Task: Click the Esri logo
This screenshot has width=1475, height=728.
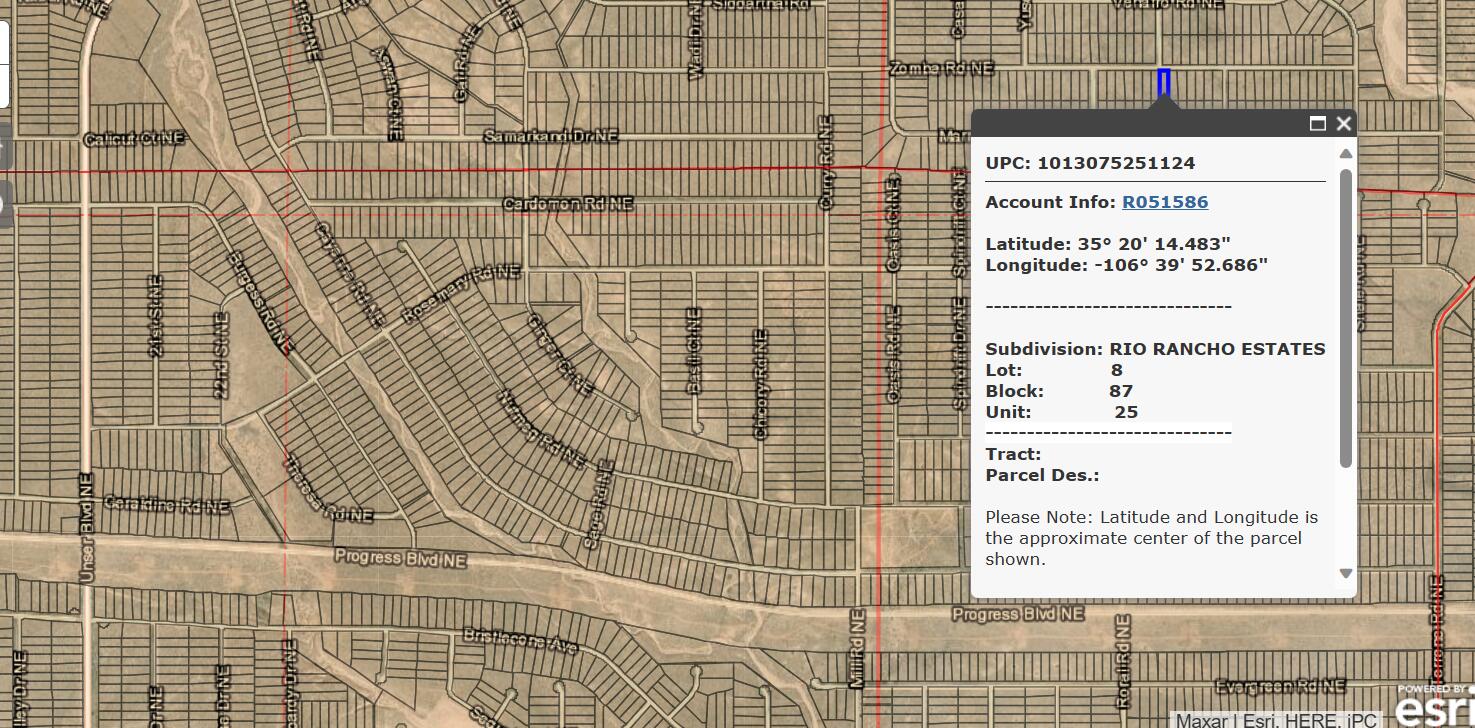Action: coord(1434,707)
